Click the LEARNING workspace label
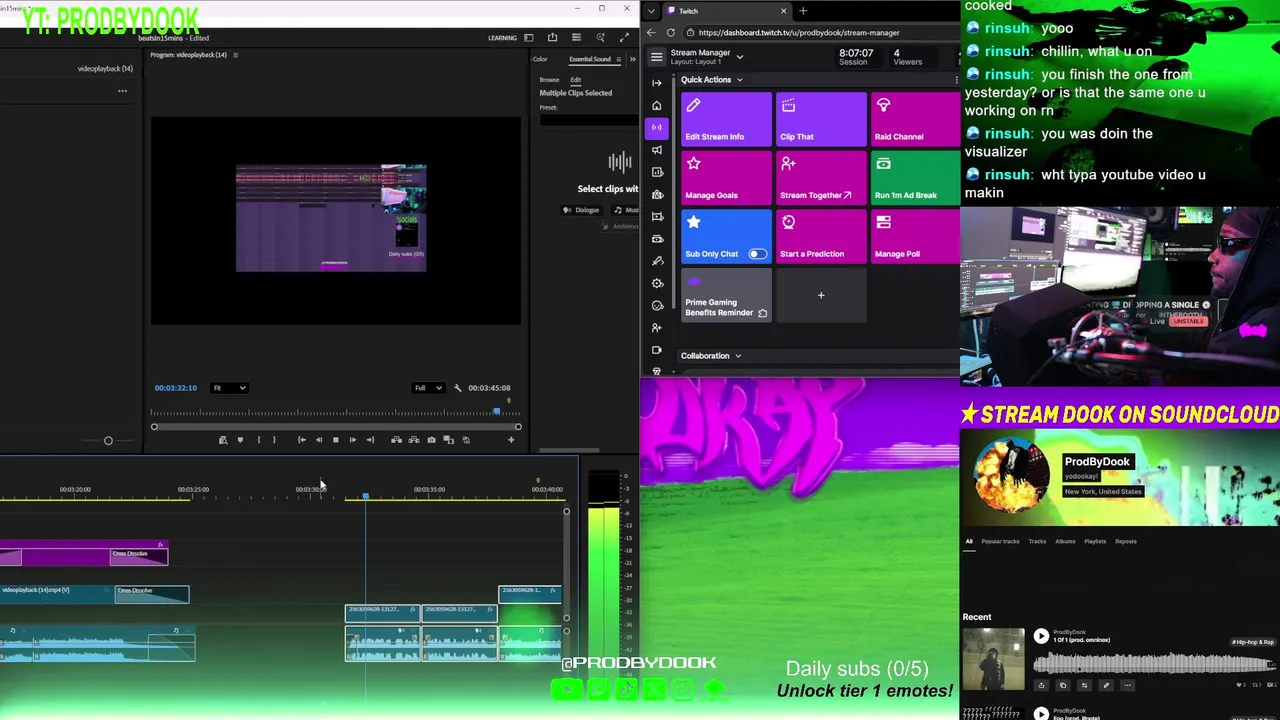 [502, 38]
